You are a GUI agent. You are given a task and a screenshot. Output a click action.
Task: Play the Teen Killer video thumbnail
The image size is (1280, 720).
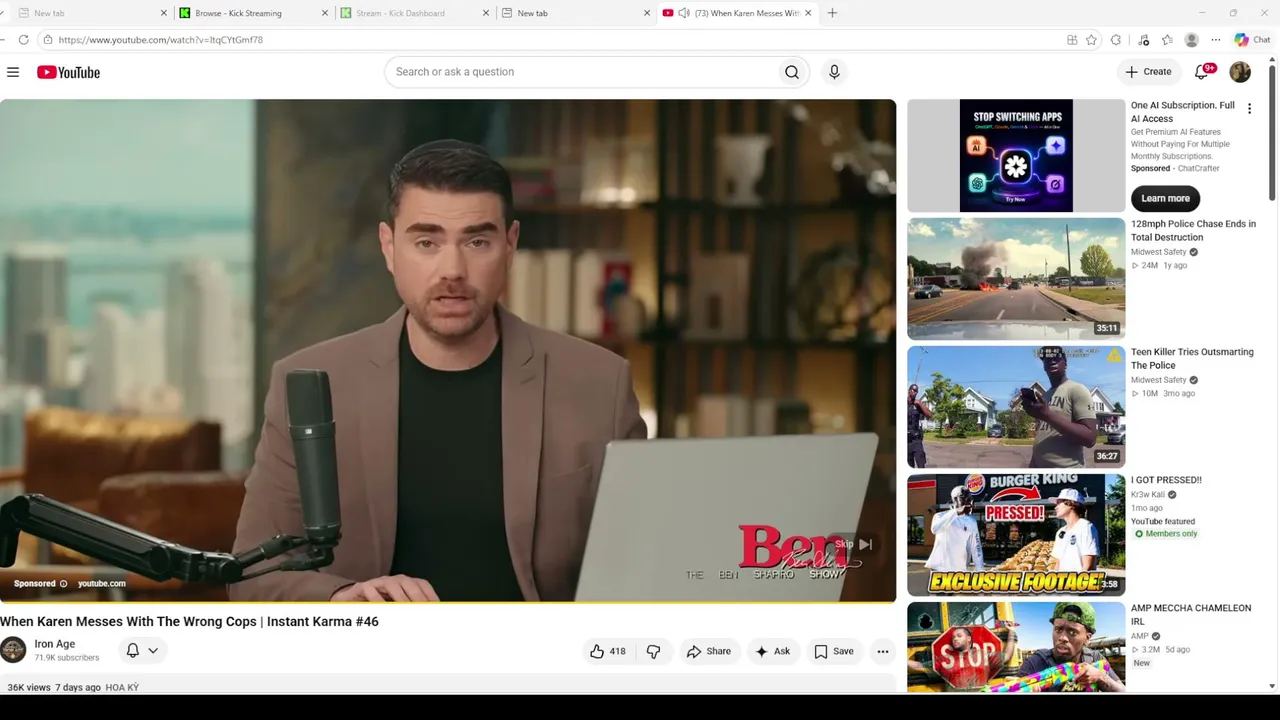[x=1016, y=407]
